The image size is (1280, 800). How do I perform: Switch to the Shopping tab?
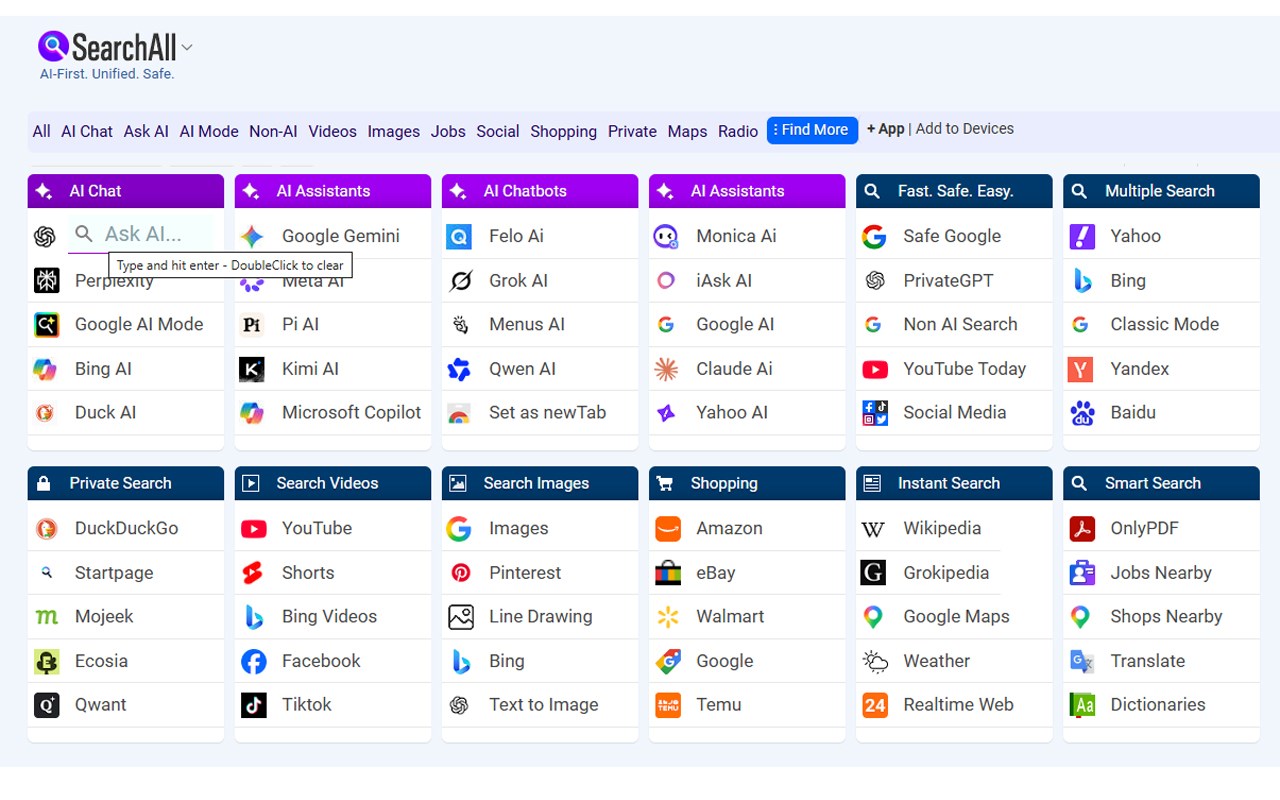563,131
